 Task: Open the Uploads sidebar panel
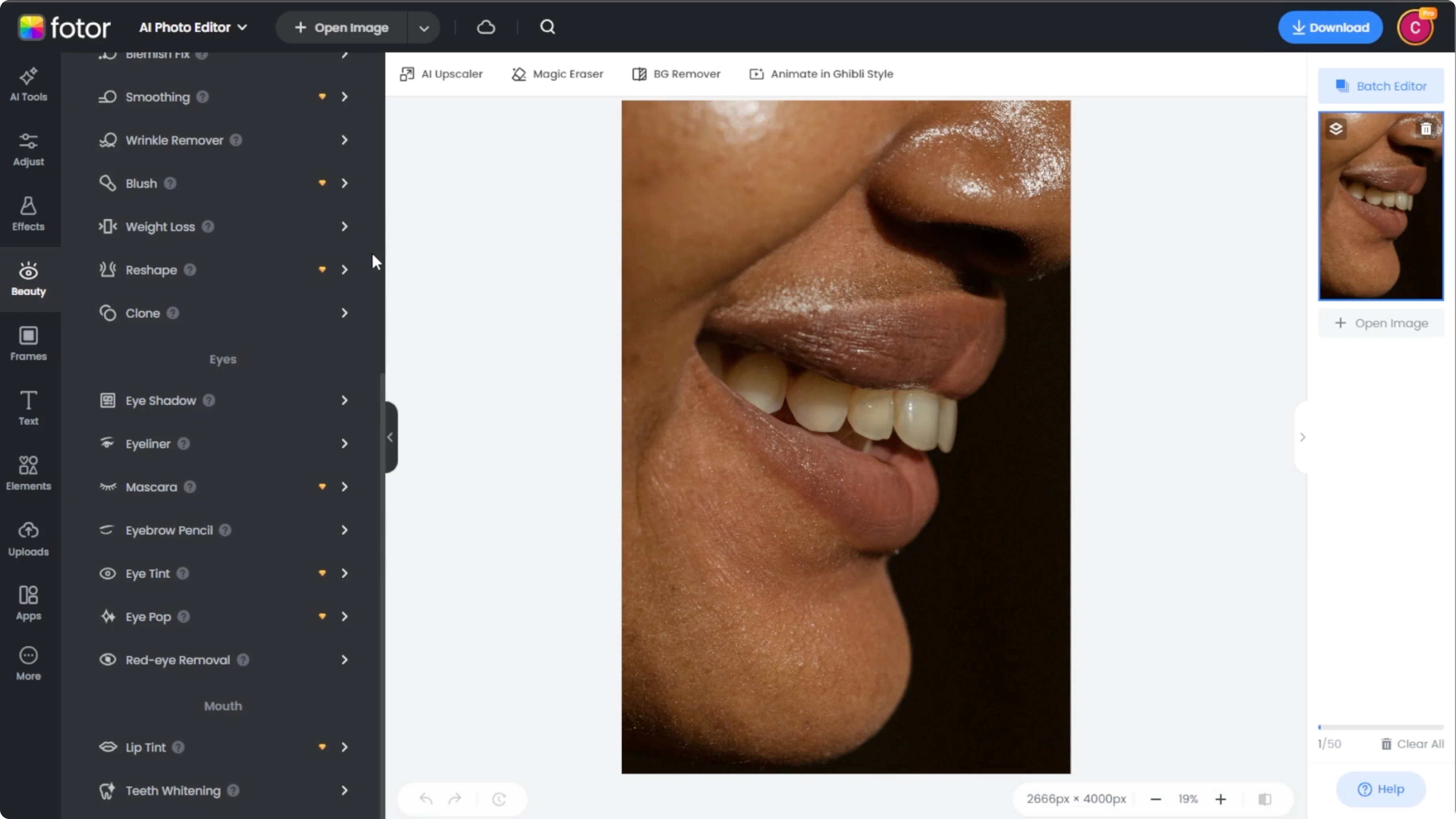click(28, 539)
